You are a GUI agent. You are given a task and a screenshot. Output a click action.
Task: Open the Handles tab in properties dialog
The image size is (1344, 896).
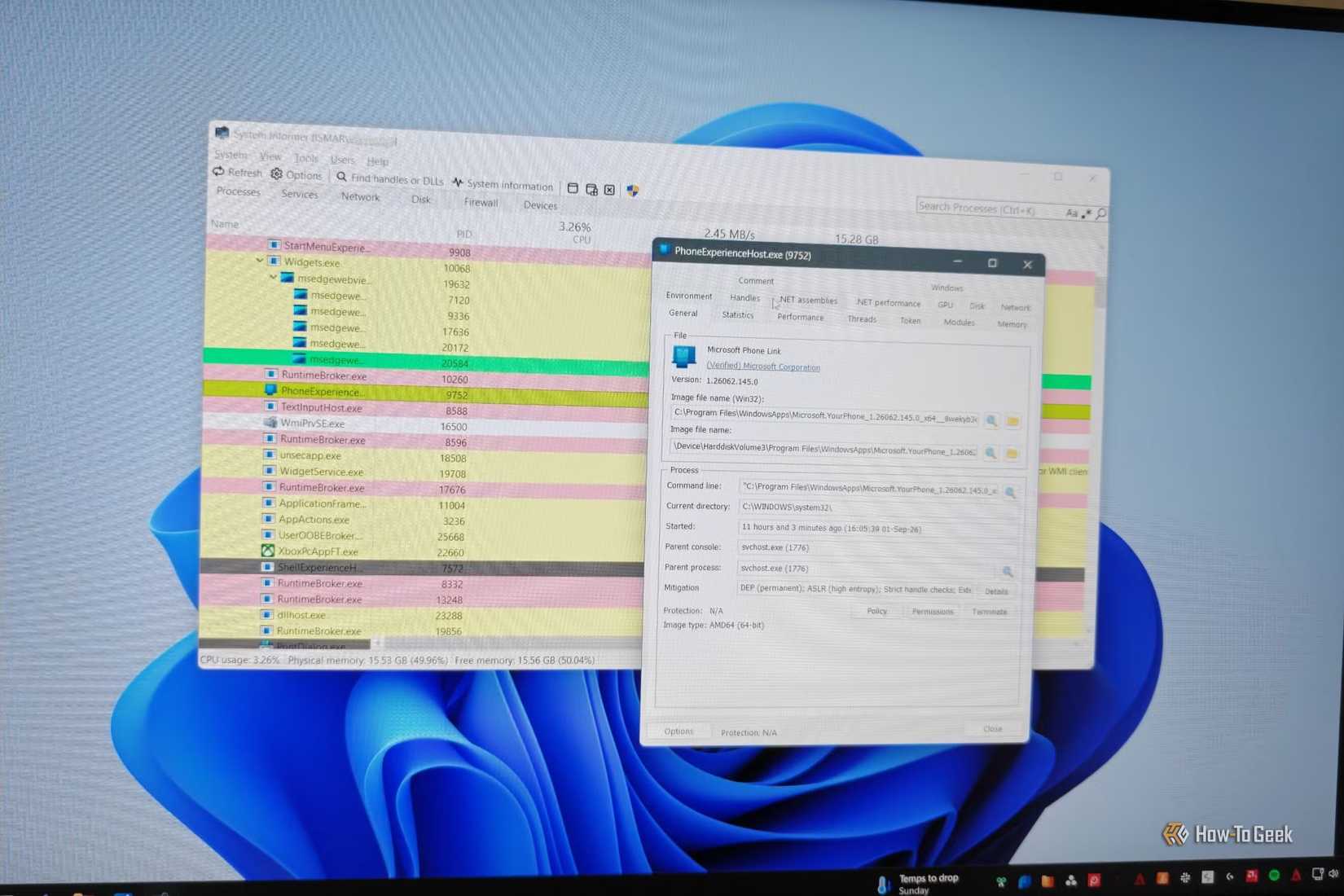(744, 298)
